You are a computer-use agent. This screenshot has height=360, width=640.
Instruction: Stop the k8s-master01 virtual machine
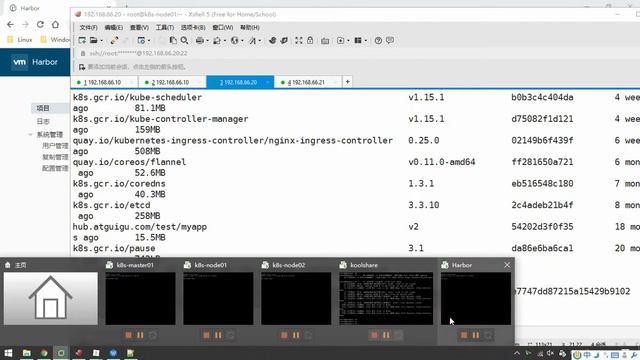point(129,335)
